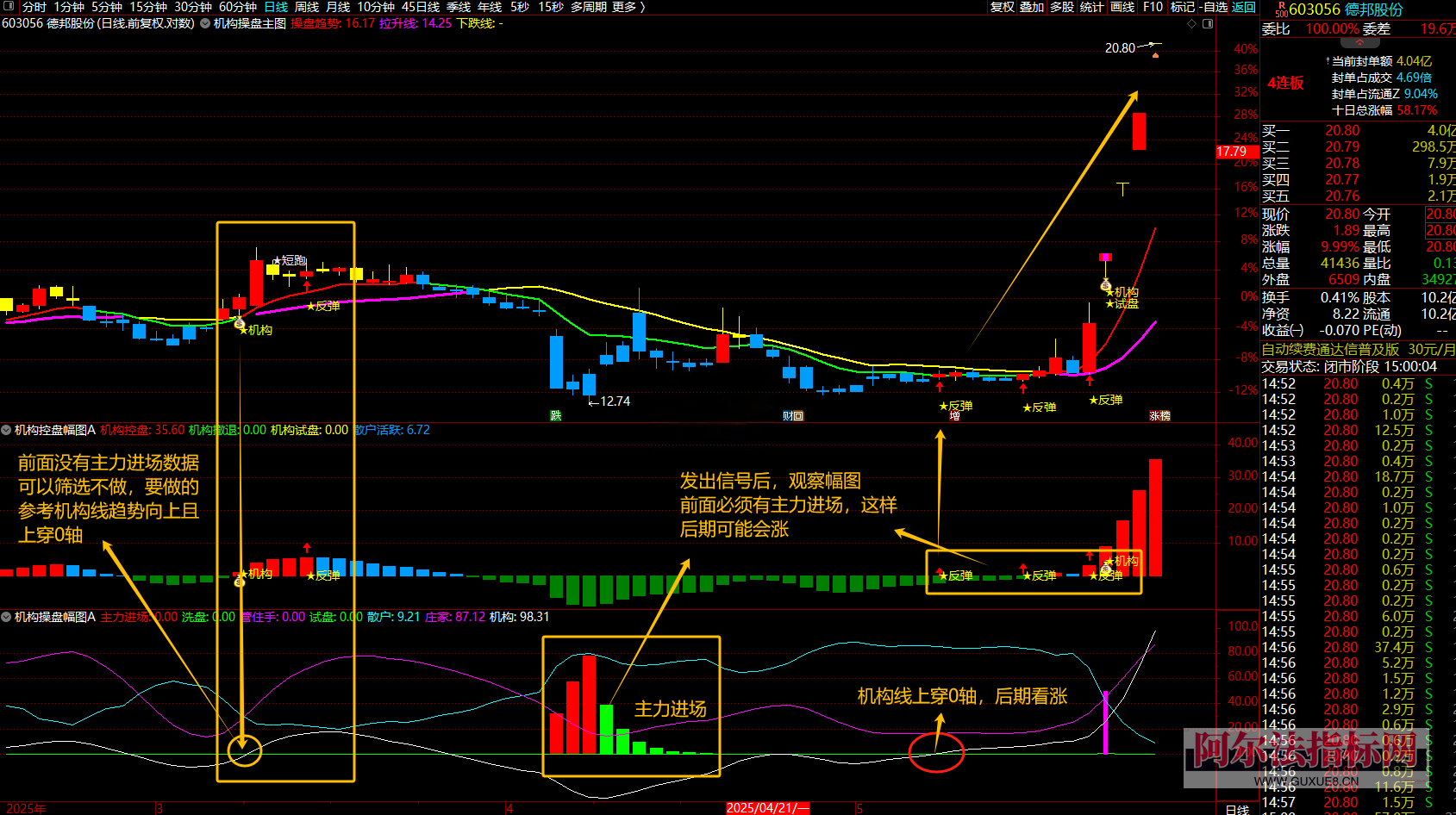Image resolution: width=1456 pixels, height=815 pixels.
Task: Open the F10 company info
Action: [1153, 7]
